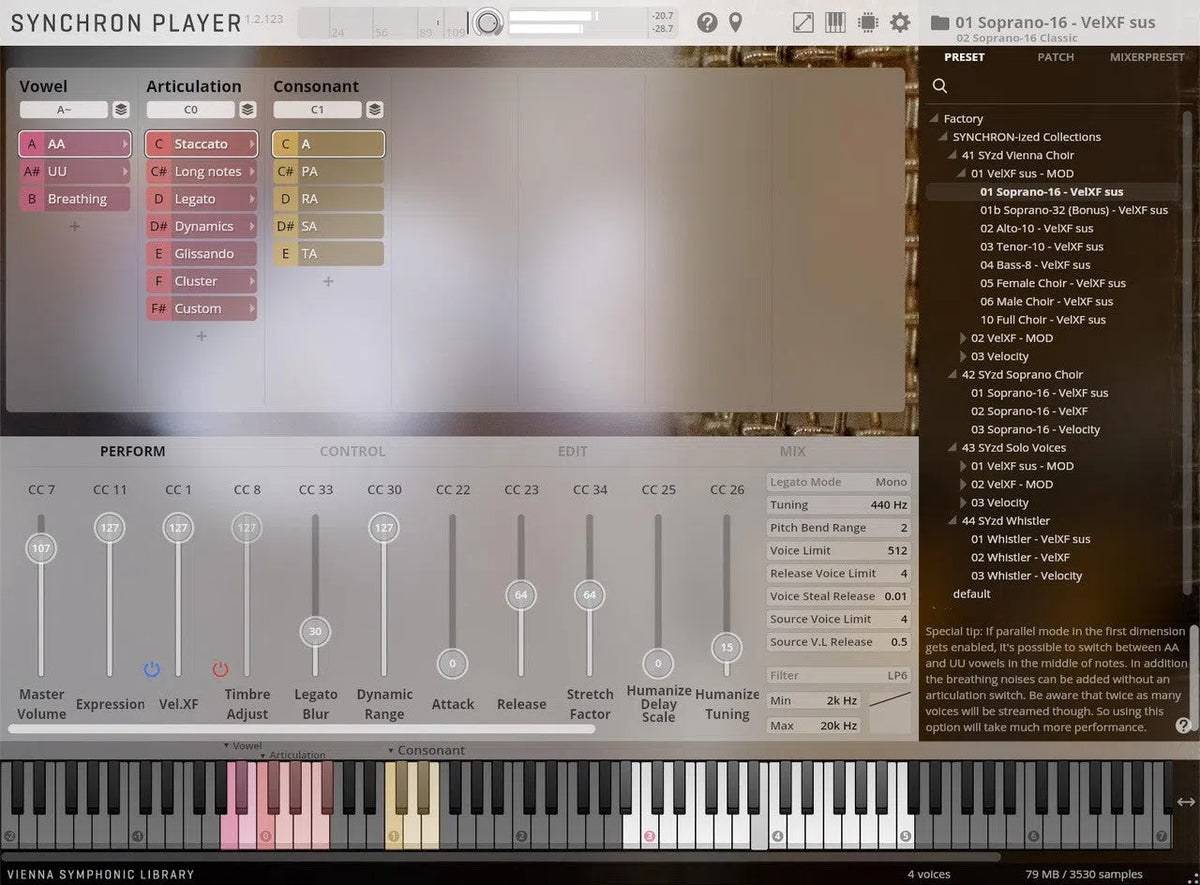Collapse the Factory tree node
This screenshot has width=1200, height=885.
(x=932, y=118)
